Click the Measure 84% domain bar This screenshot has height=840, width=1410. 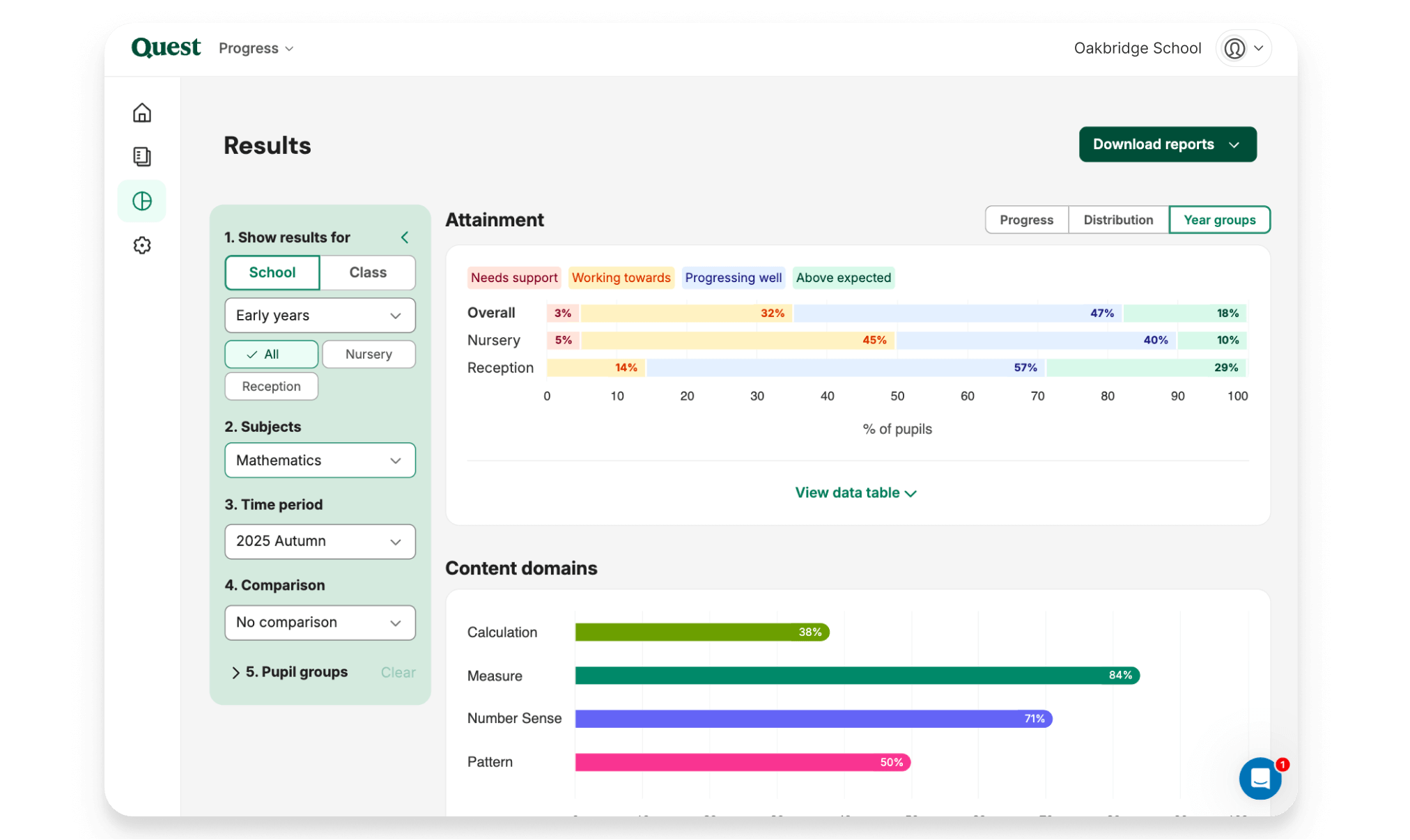857,676
